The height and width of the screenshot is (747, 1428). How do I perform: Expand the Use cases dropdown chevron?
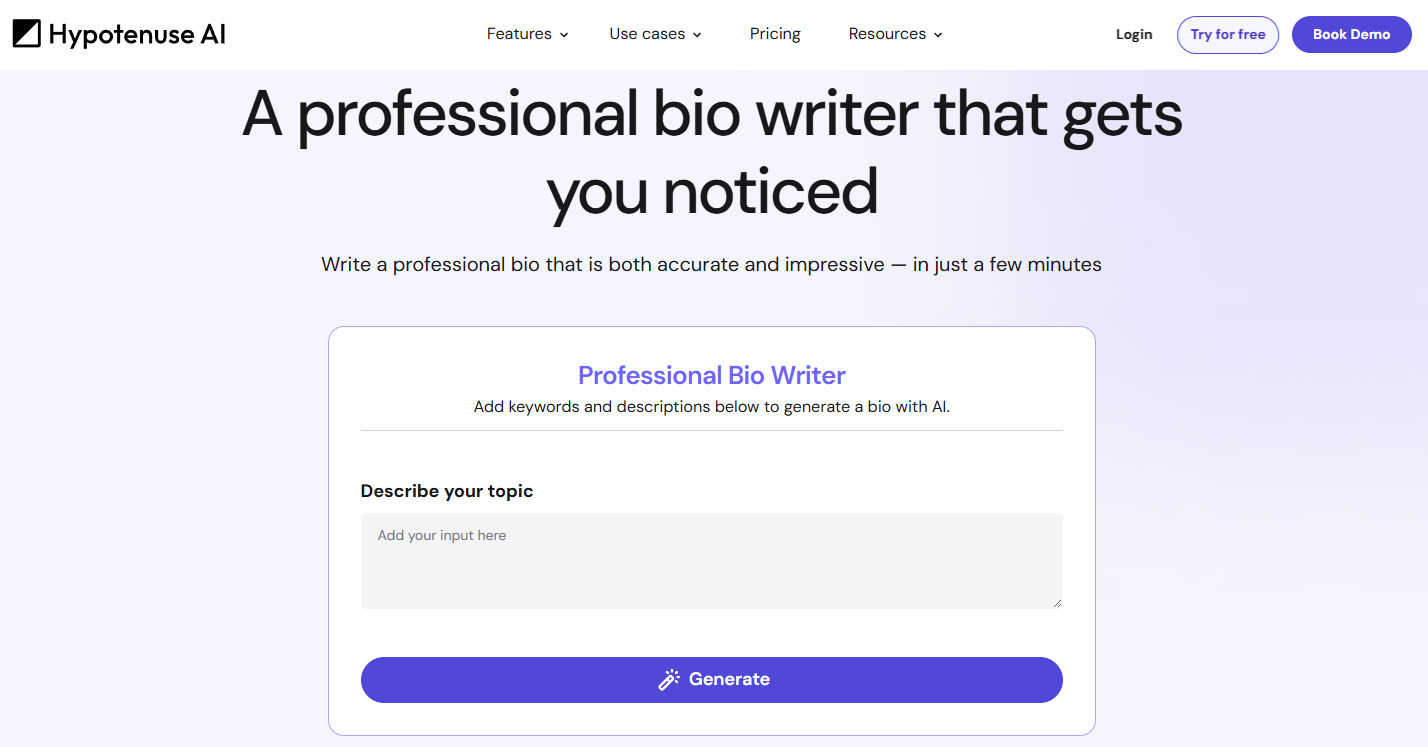(697, 34)
